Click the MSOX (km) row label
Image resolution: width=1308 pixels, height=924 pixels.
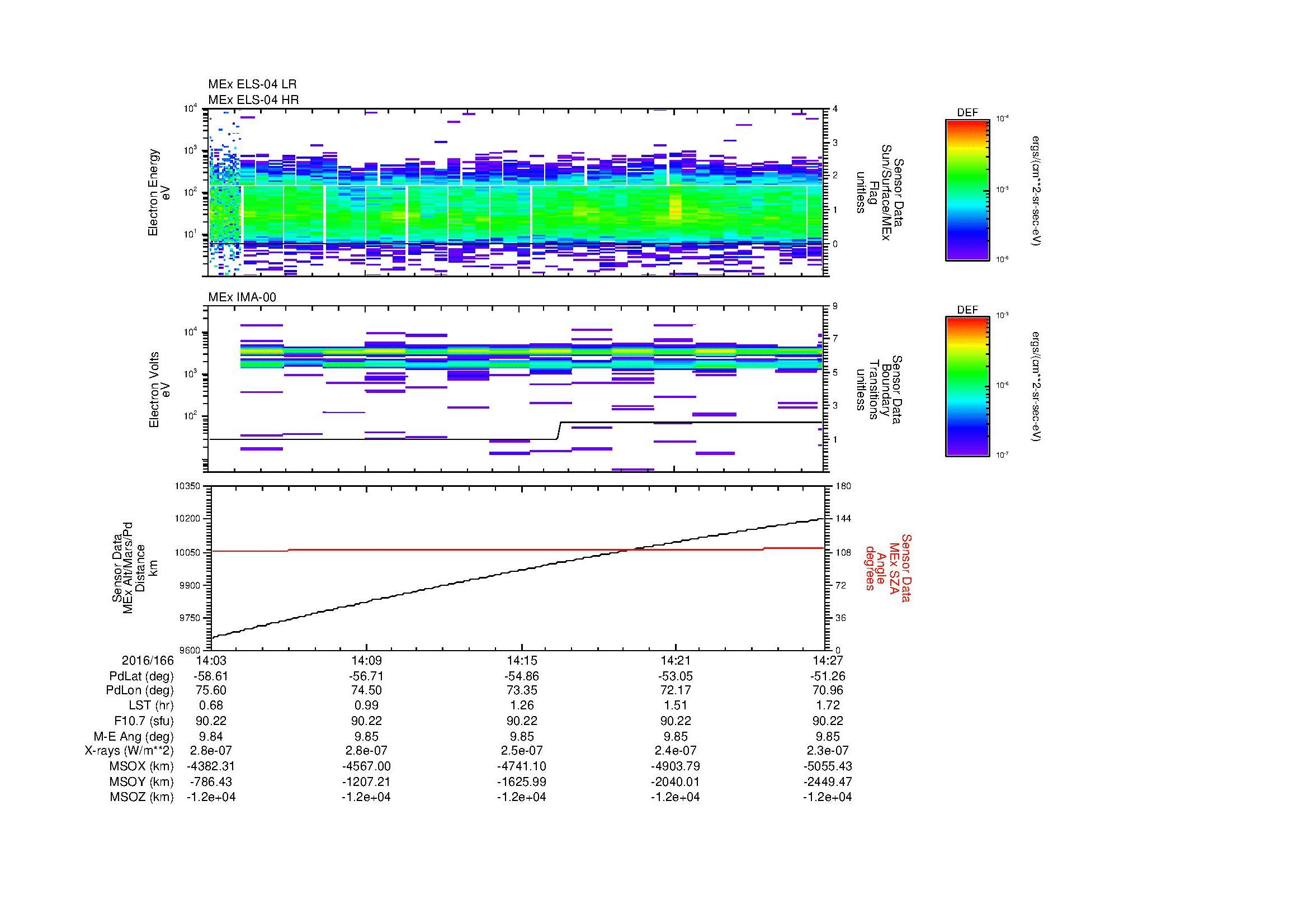click(141, 766)
